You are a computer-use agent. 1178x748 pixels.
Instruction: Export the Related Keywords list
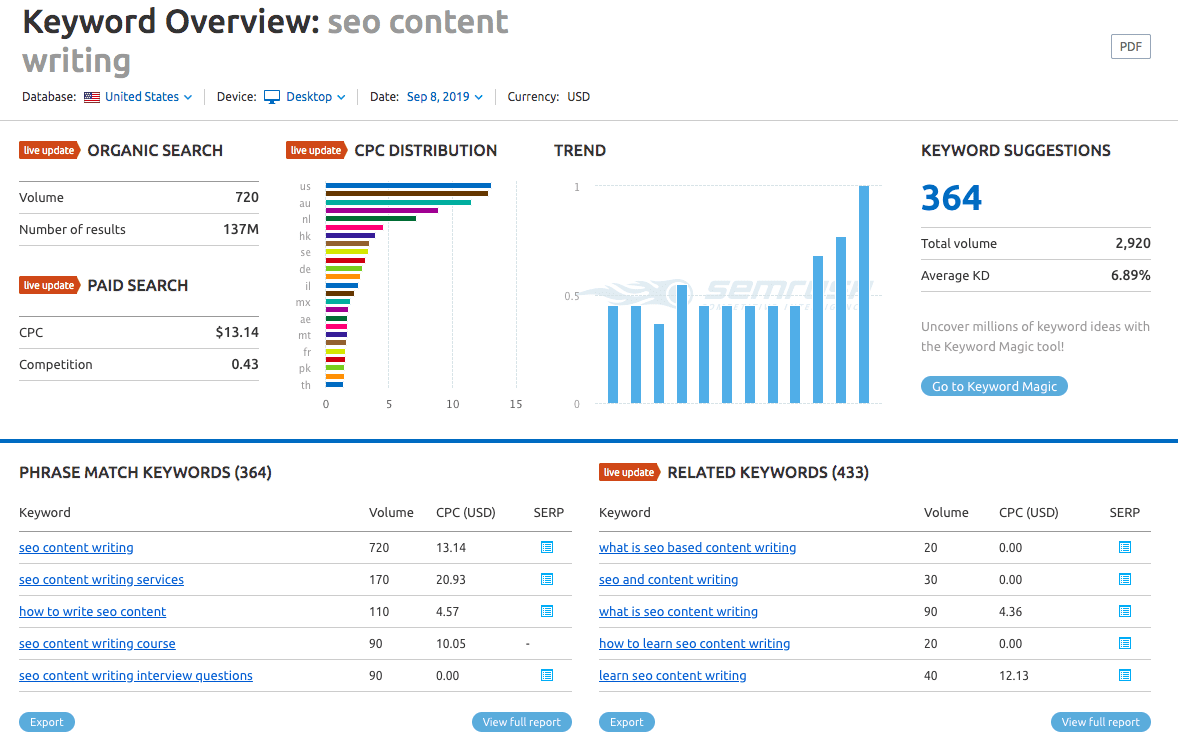[x=626, y=721]
